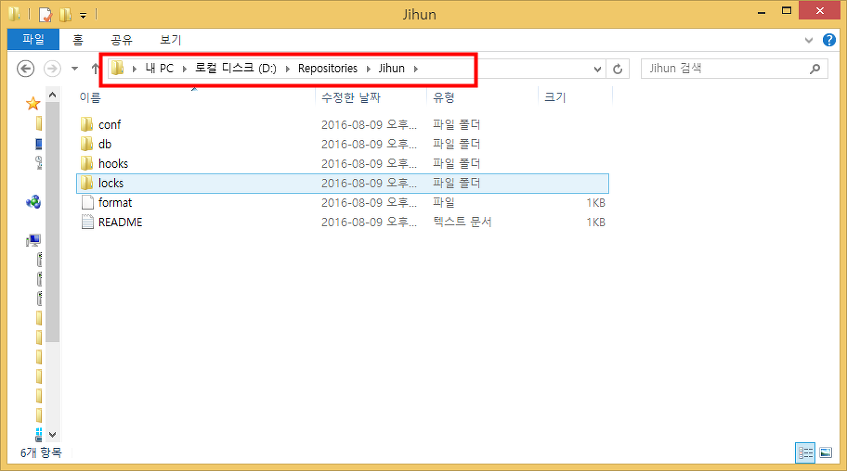Viewport: 847px width, 471px height.
Task: Refresh the current folder view
Action: click(617, 69)
